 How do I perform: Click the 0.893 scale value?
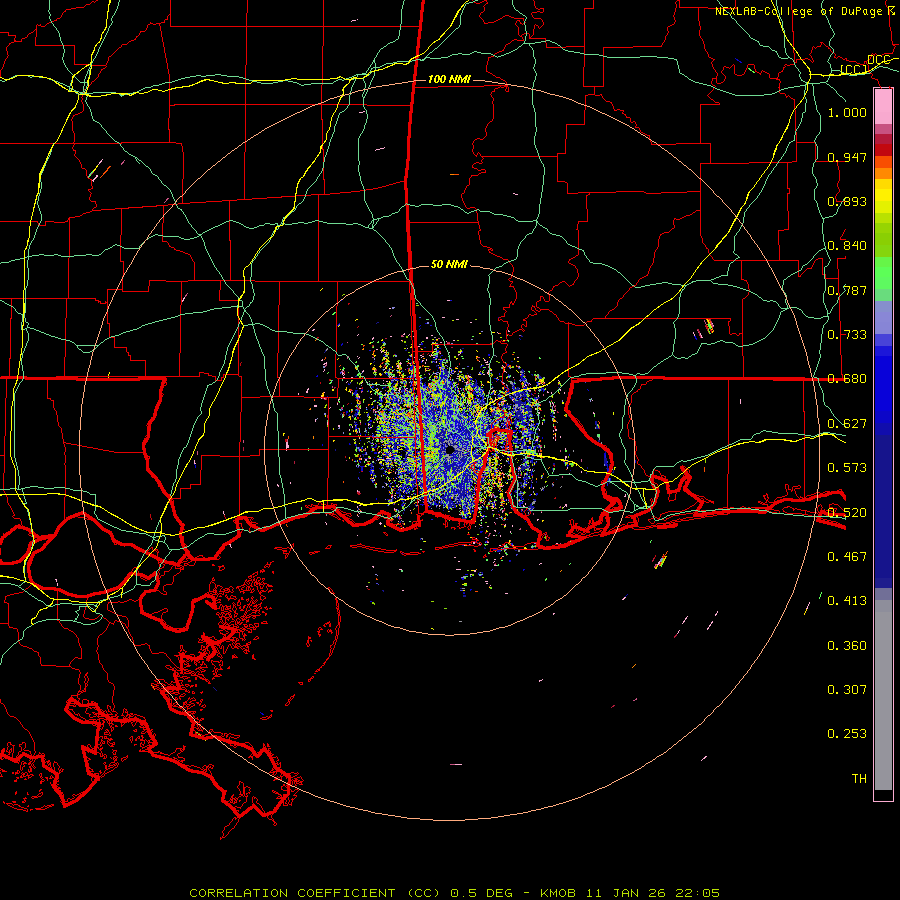(847, 201)
